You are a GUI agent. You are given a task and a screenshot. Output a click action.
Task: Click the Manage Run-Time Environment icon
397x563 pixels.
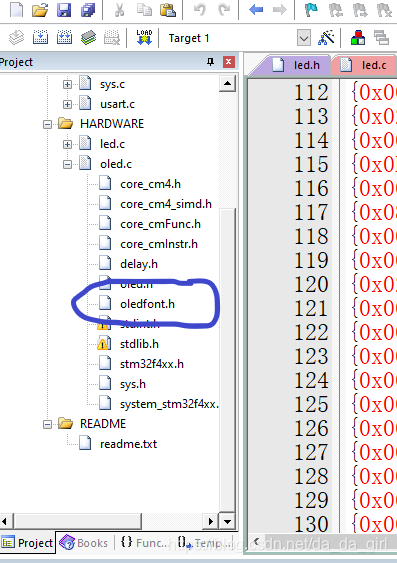click(381, 37)
